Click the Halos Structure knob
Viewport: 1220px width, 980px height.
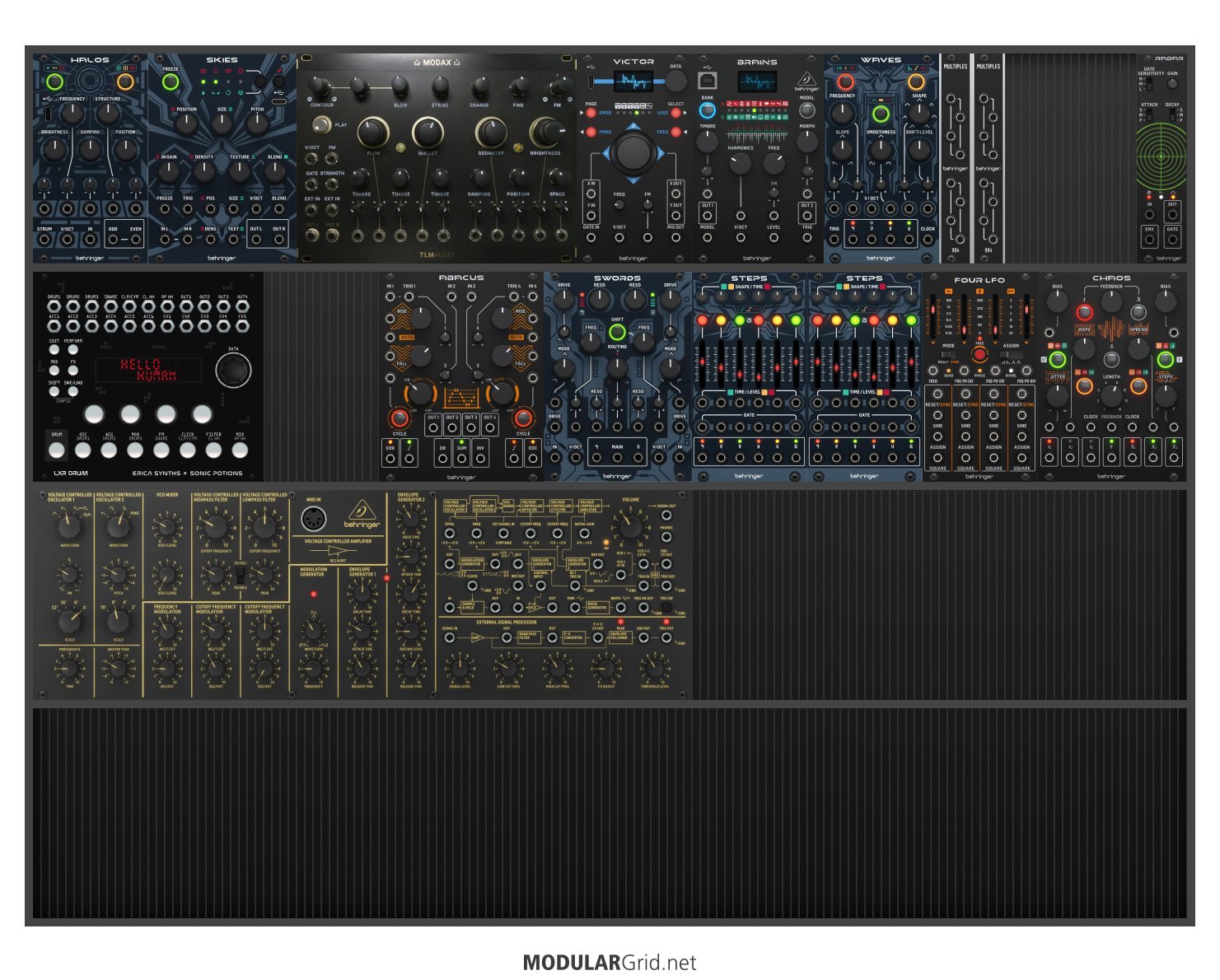[x=107, y=114]
